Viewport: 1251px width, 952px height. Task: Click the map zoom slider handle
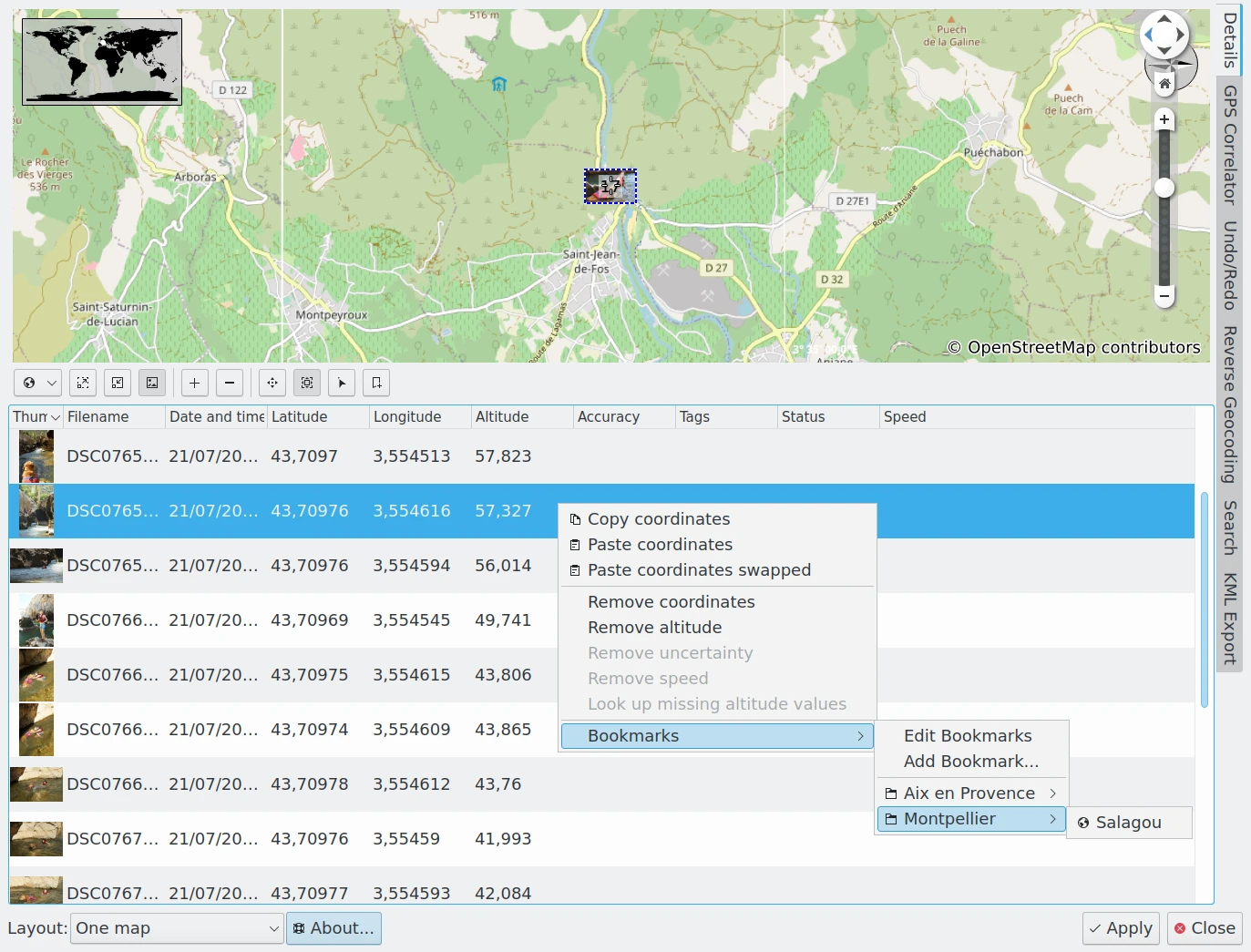[x=1164, y=189]
